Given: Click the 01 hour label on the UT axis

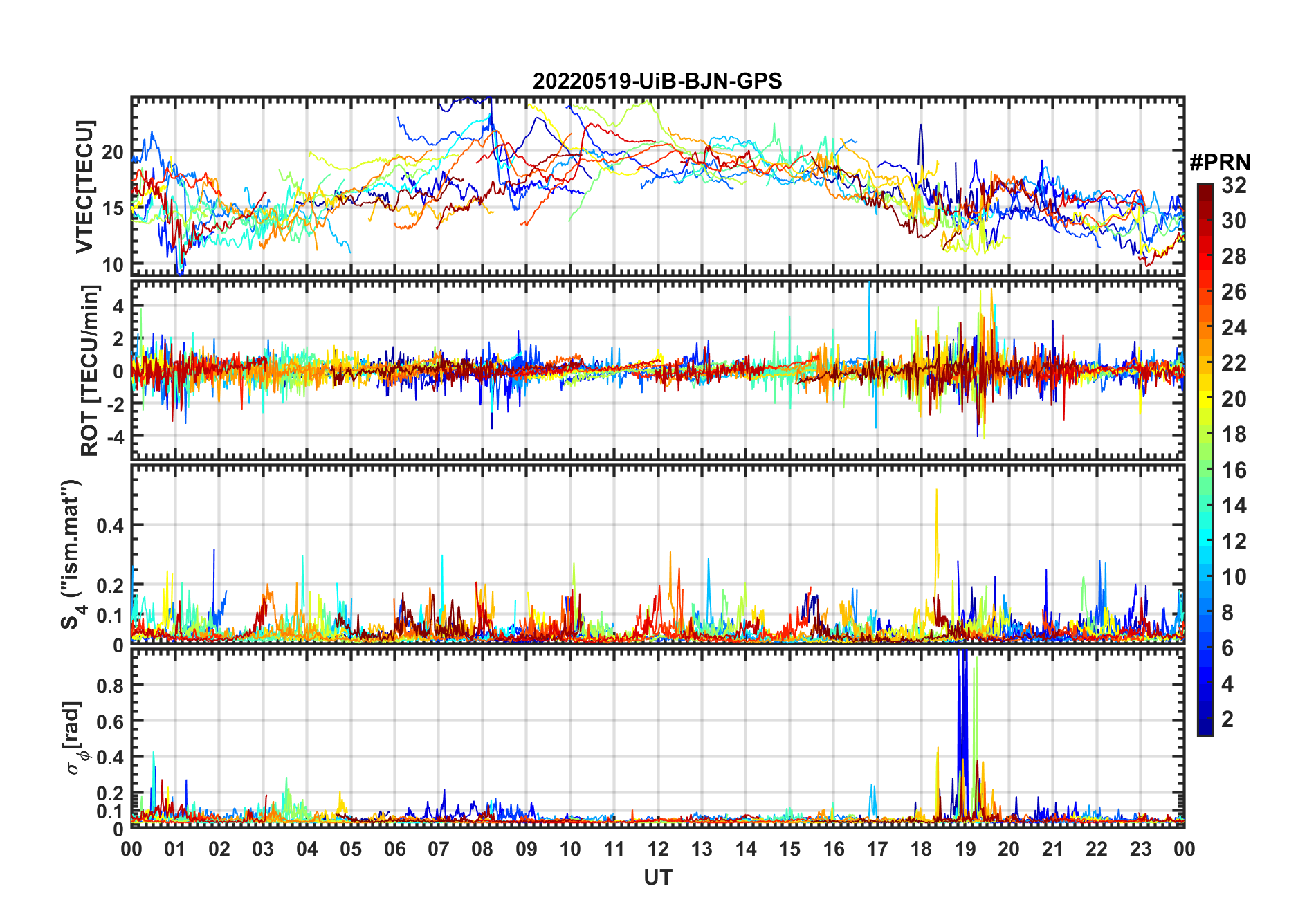Looking at the screenshot, I should (x=175, y=849).
